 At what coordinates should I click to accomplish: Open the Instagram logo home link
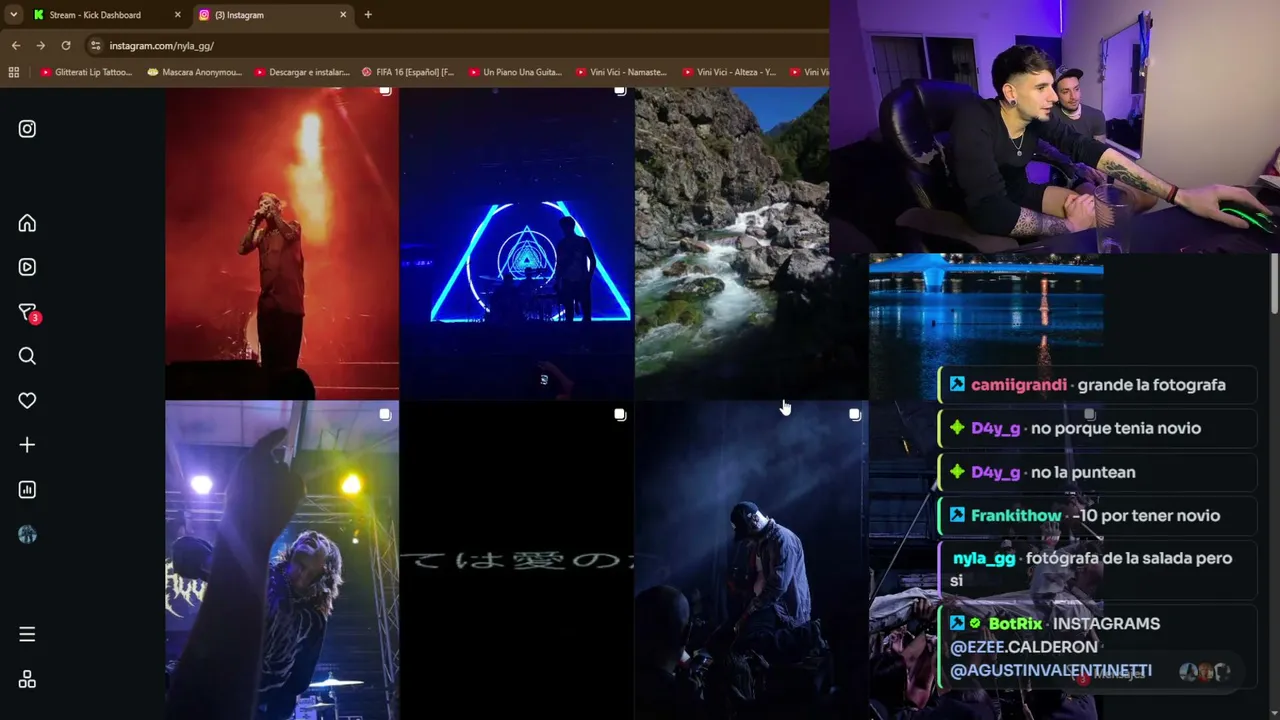click(x=27, y=129)
